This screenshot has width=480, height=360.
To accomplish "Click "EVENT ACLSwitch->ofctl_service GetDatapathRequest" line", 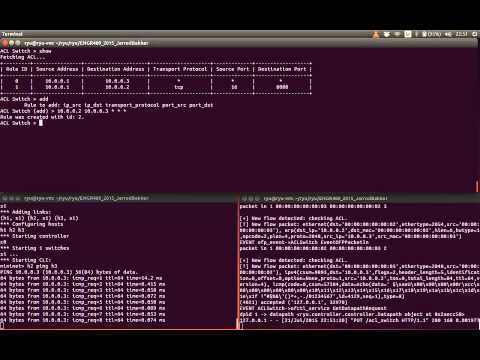I will (x=314, y=308).
